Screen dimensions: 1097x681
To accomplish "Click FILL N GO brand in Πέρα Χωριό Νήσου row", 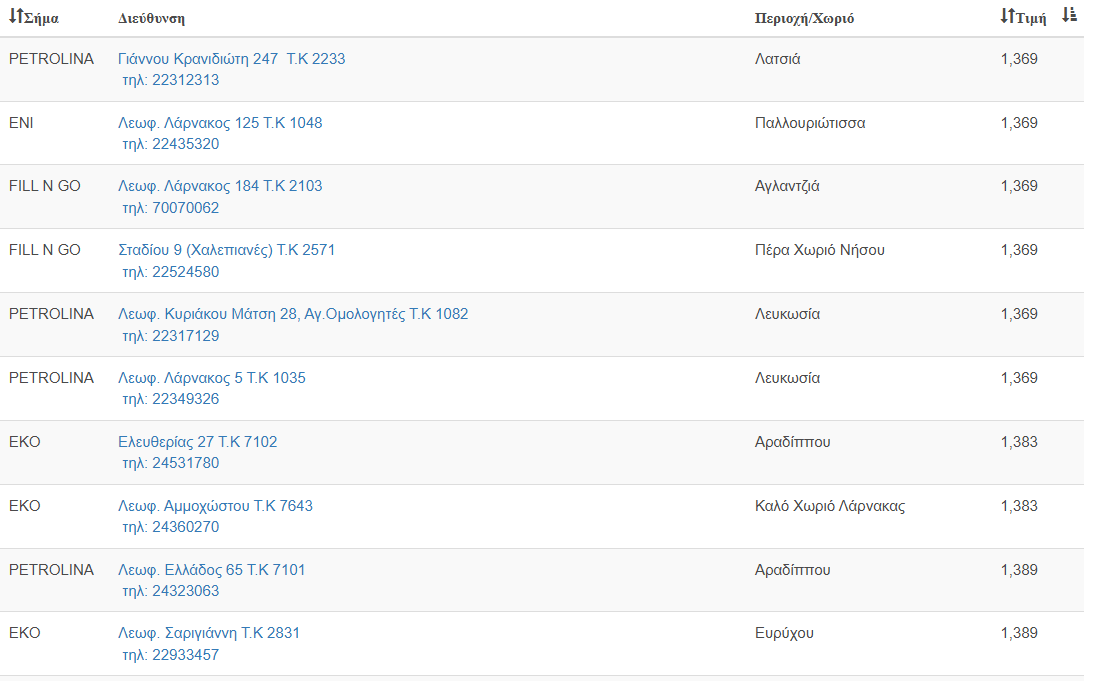I will [45, 250].
